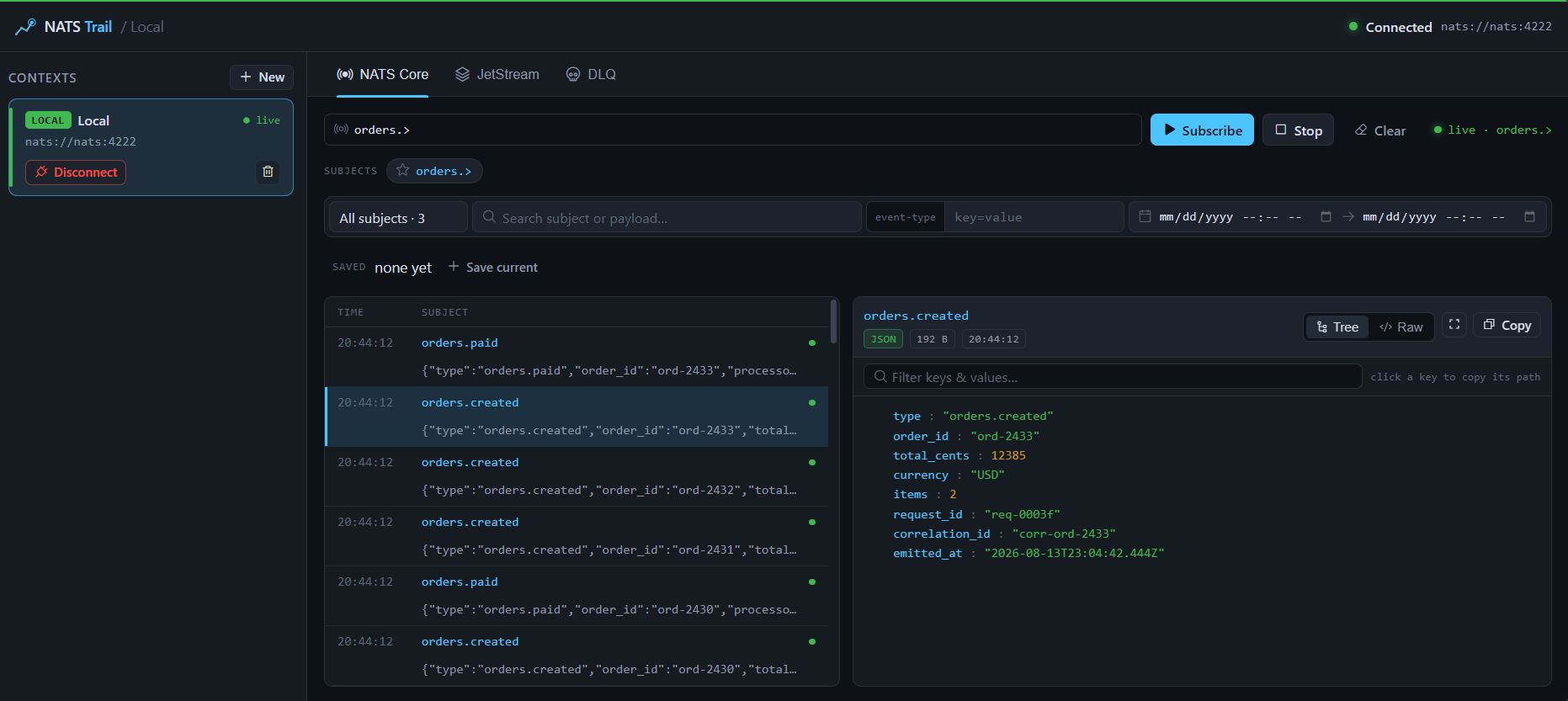The height and width of the screenshot is (701, 1568).
Task: Select the orders.created ord-2430 message row
Action: (577, 655)
